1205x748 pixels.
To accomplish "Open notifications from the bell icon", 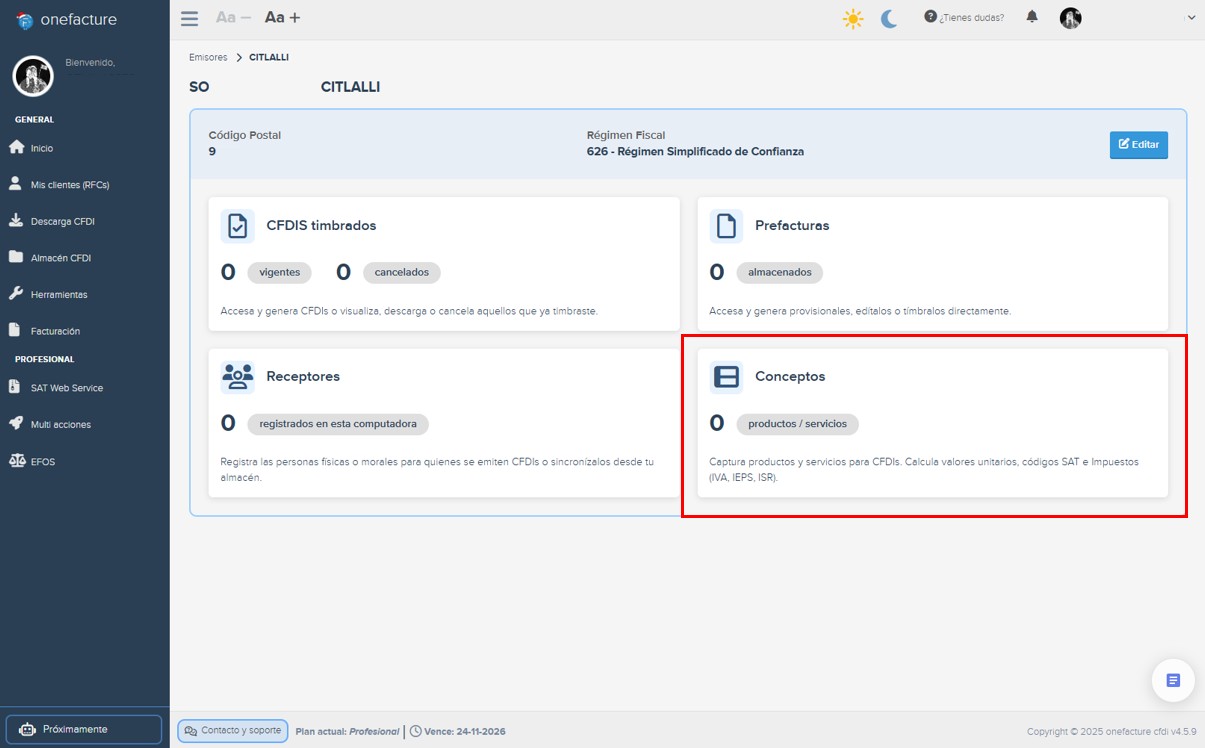I will [x=1031, y=17].
